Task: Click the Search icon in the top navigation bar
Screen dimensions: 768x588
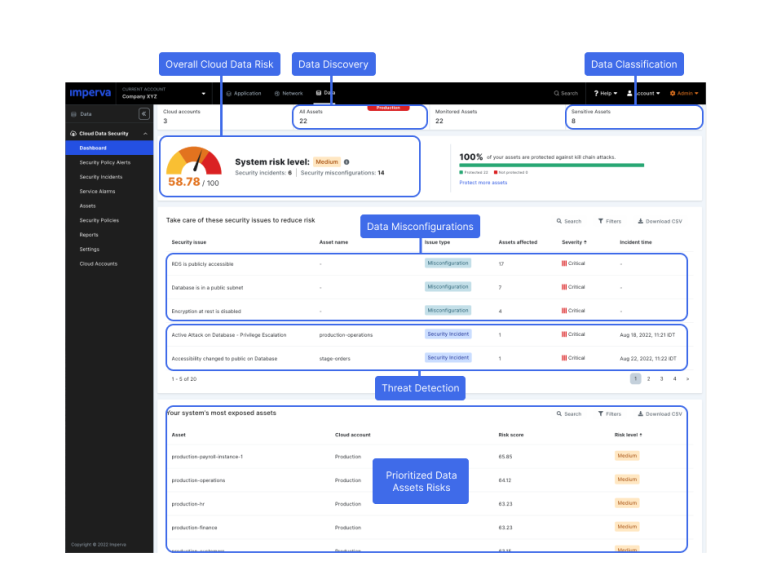Action: [566, 93]
